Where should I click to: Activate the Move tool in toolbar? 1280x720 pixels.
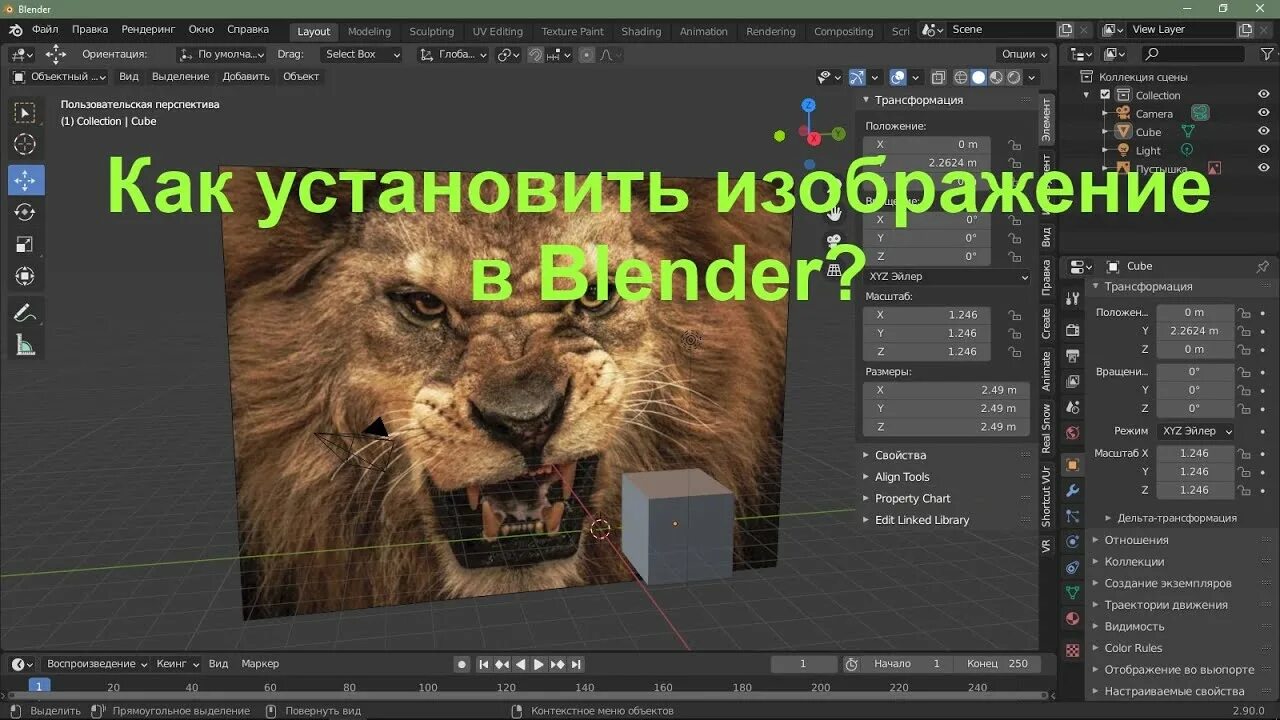click(25, 180)
